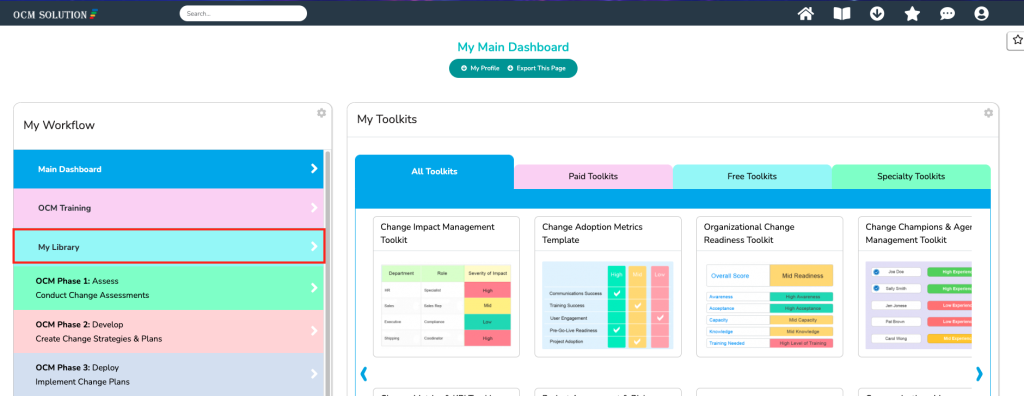Click the next toolkits carousel arrow
This screenshot has width=1024, height=396.
point(979,374)
